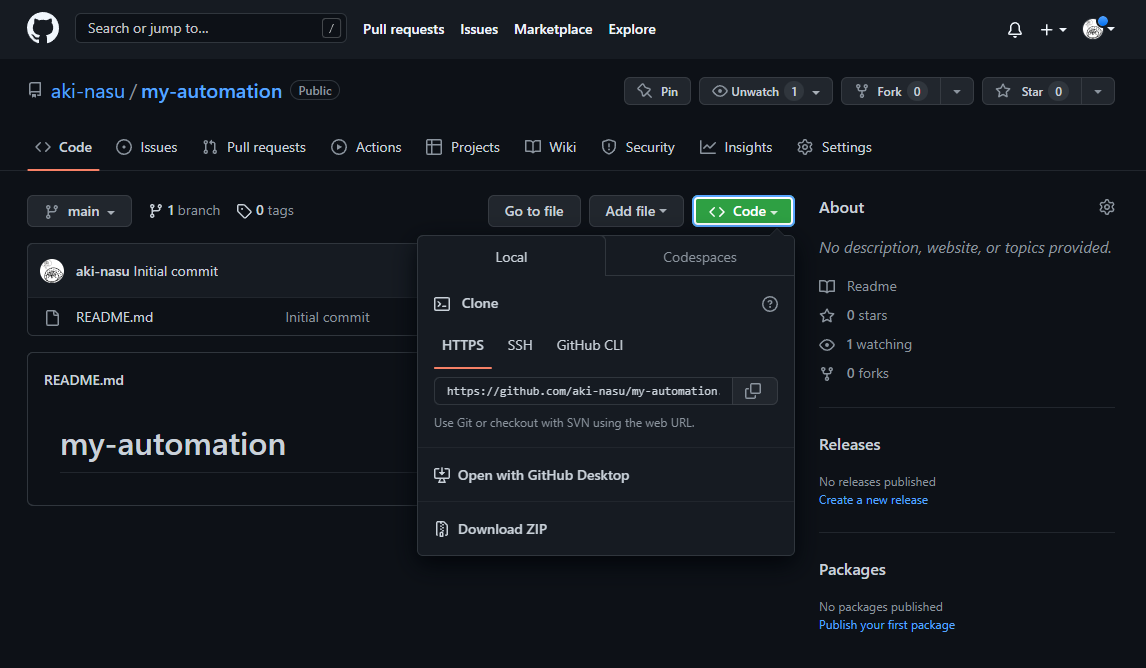The image size is (1146, 668).
Task: Open the plus create-new menu
Action: click(x=1053, y=29)
